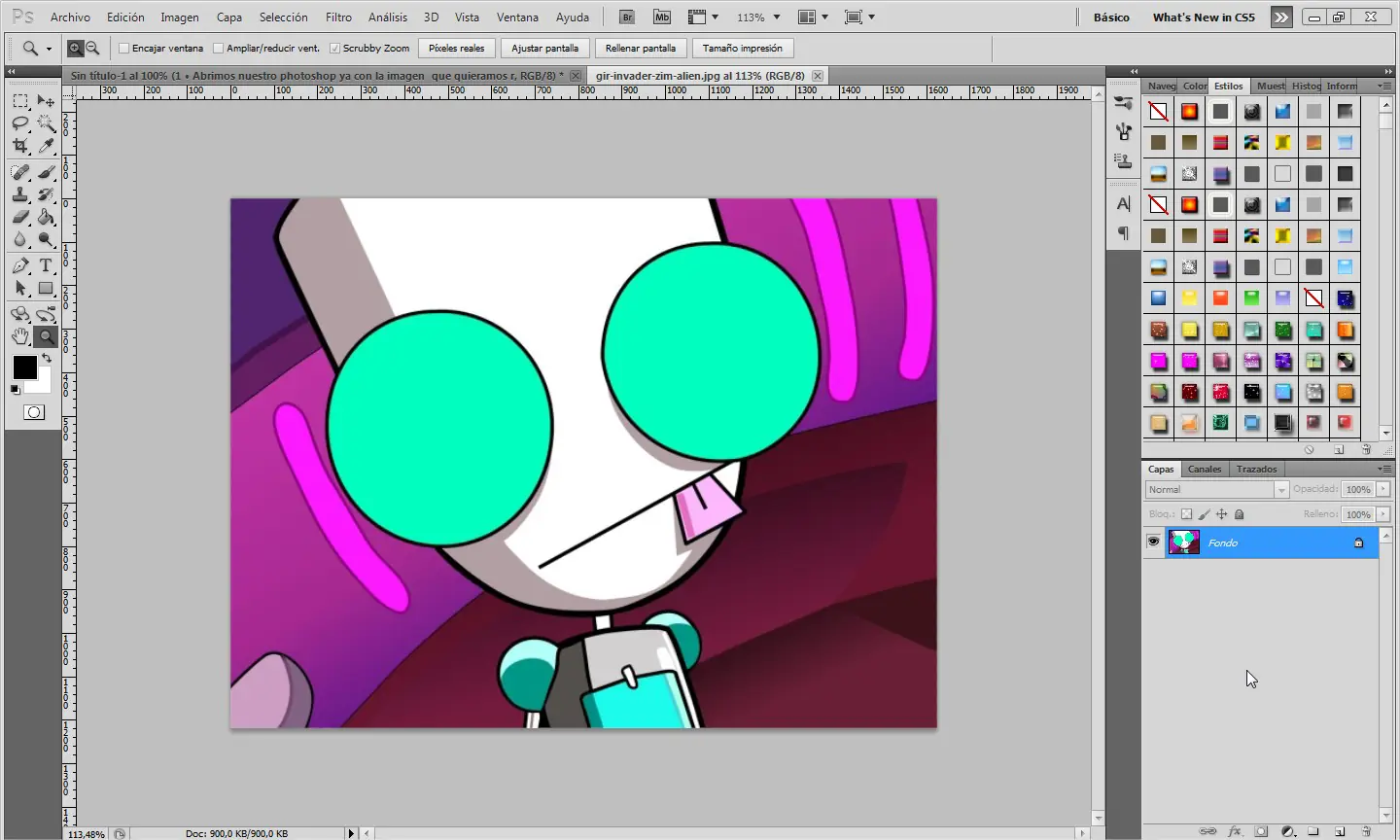This screenshot has height=840, width=1400.
Task: Open the Paragraph panel icon
Action: click(x=1124, y=233)
